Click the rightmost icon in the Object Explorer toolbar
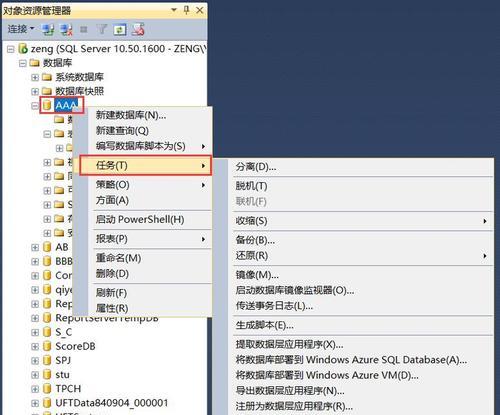 (x=138, y=30)
